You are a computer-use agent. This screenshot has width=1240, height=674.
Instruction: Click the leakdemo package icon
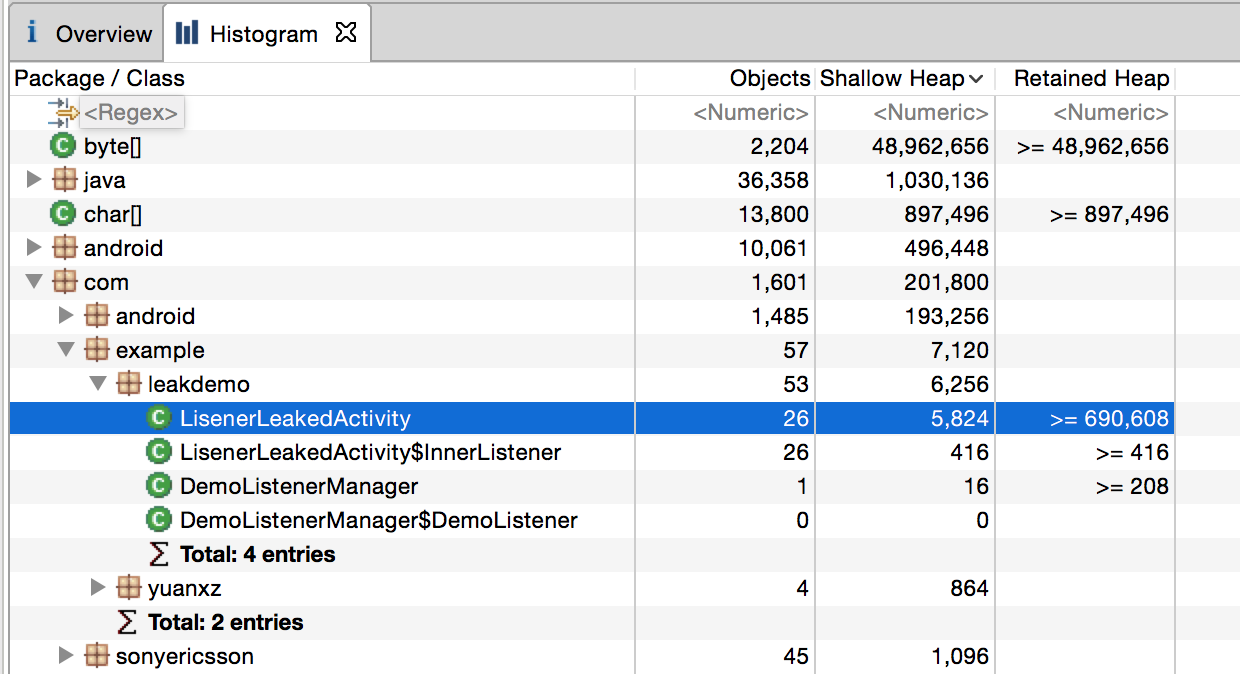click(129, 384)
